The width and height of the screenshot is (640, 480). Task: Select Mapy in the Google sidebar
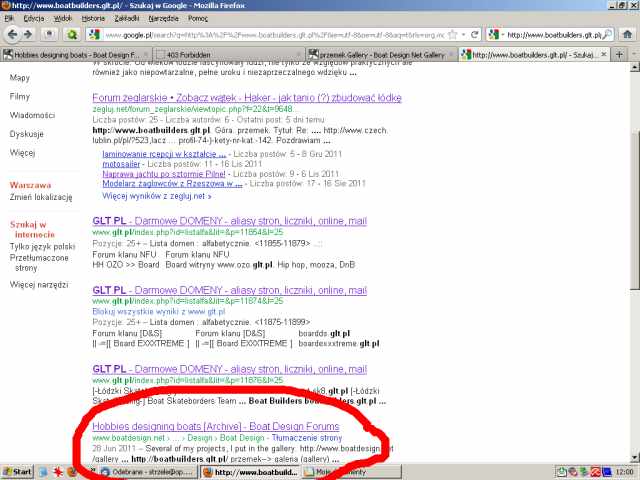click(x=20, y=78)
